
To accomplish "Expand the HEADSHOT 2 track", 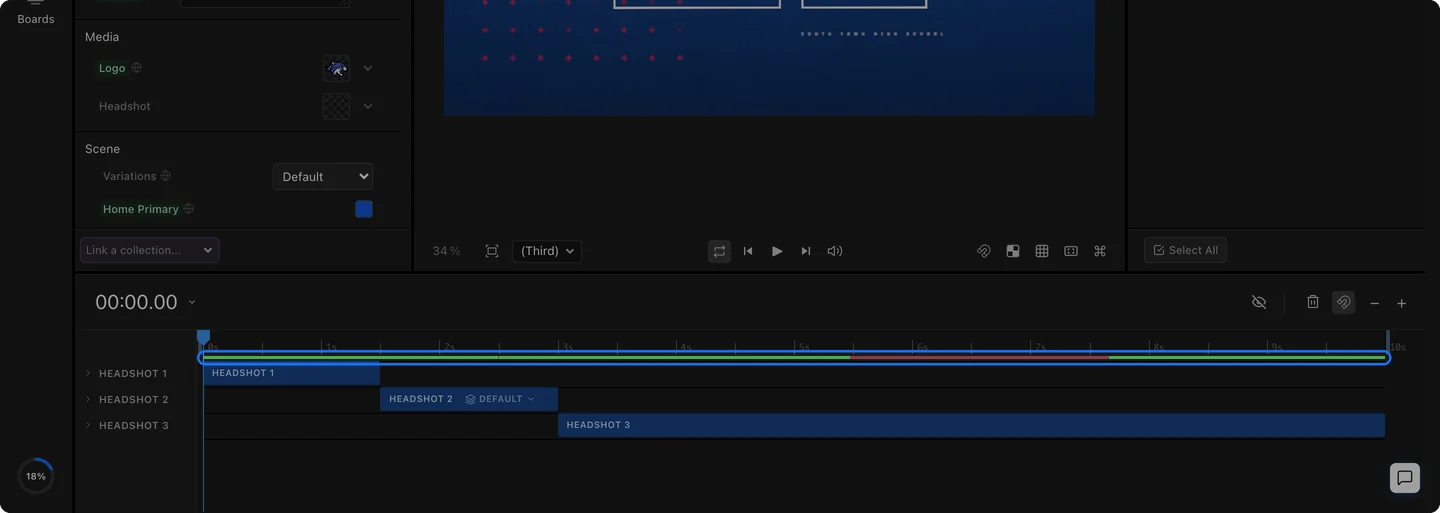I will pyautogui.click(x=88, y=399).
